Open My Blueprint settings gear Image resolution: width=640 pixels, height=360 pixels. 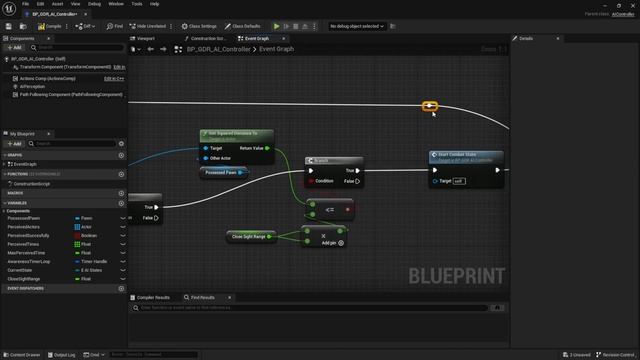tap(121, 144)
